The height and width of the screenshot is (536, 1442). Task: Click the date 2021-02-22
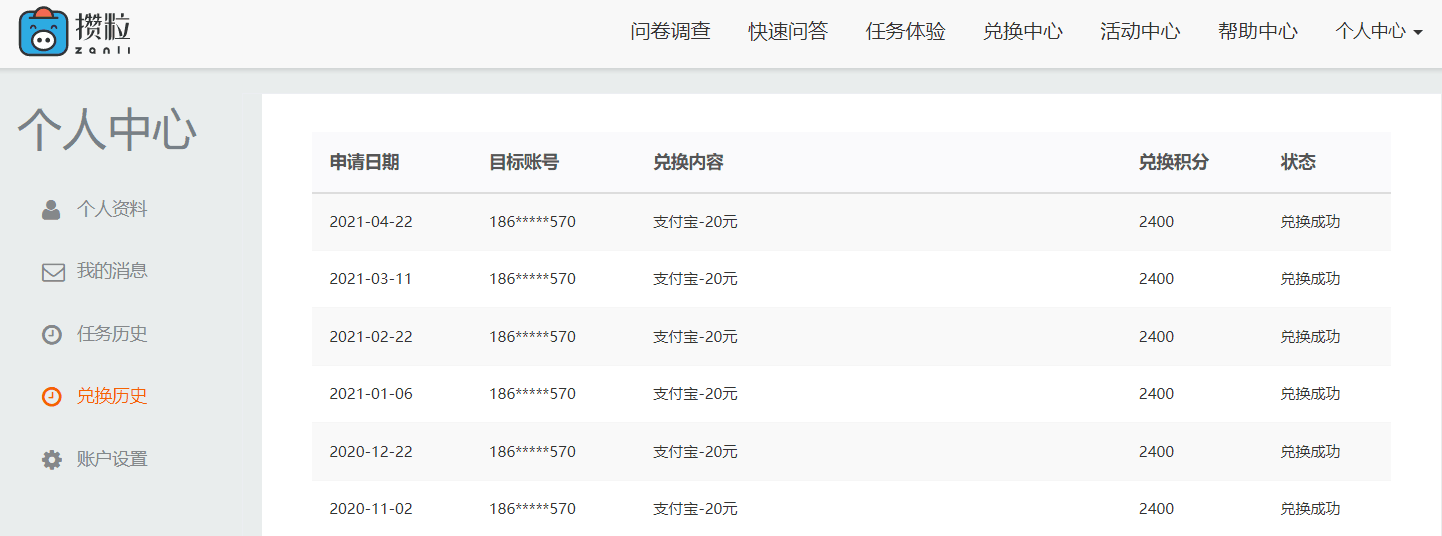371,337
